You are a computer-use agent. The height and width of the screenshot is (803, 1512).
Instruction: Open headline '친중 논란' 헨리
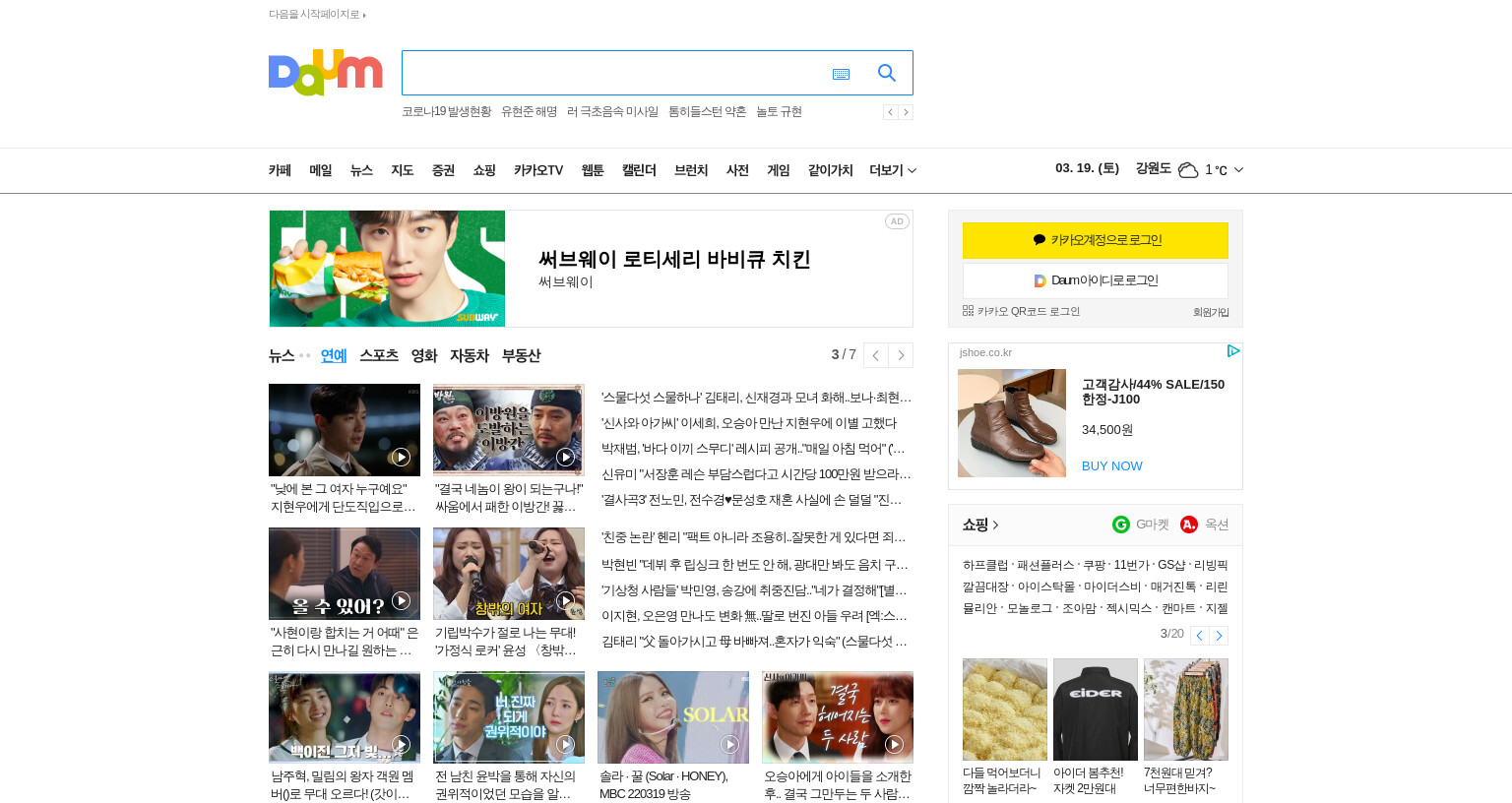755,537
